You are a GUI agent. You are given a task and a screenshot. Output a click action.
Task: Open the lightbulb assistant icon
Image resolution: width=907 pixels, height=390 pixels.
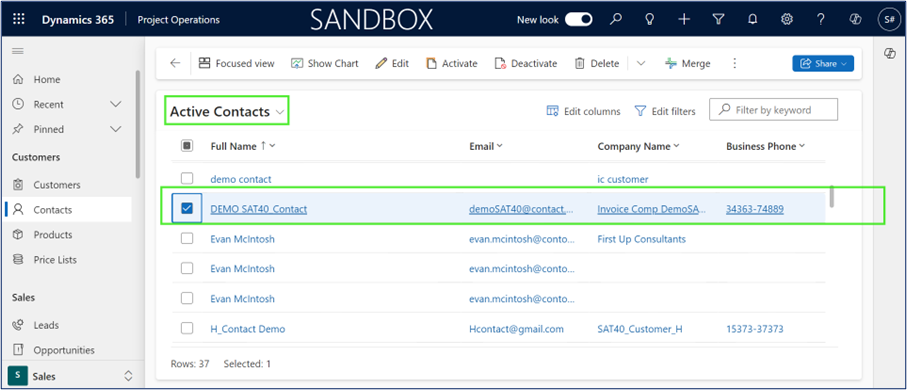click(x=650, y=20)
